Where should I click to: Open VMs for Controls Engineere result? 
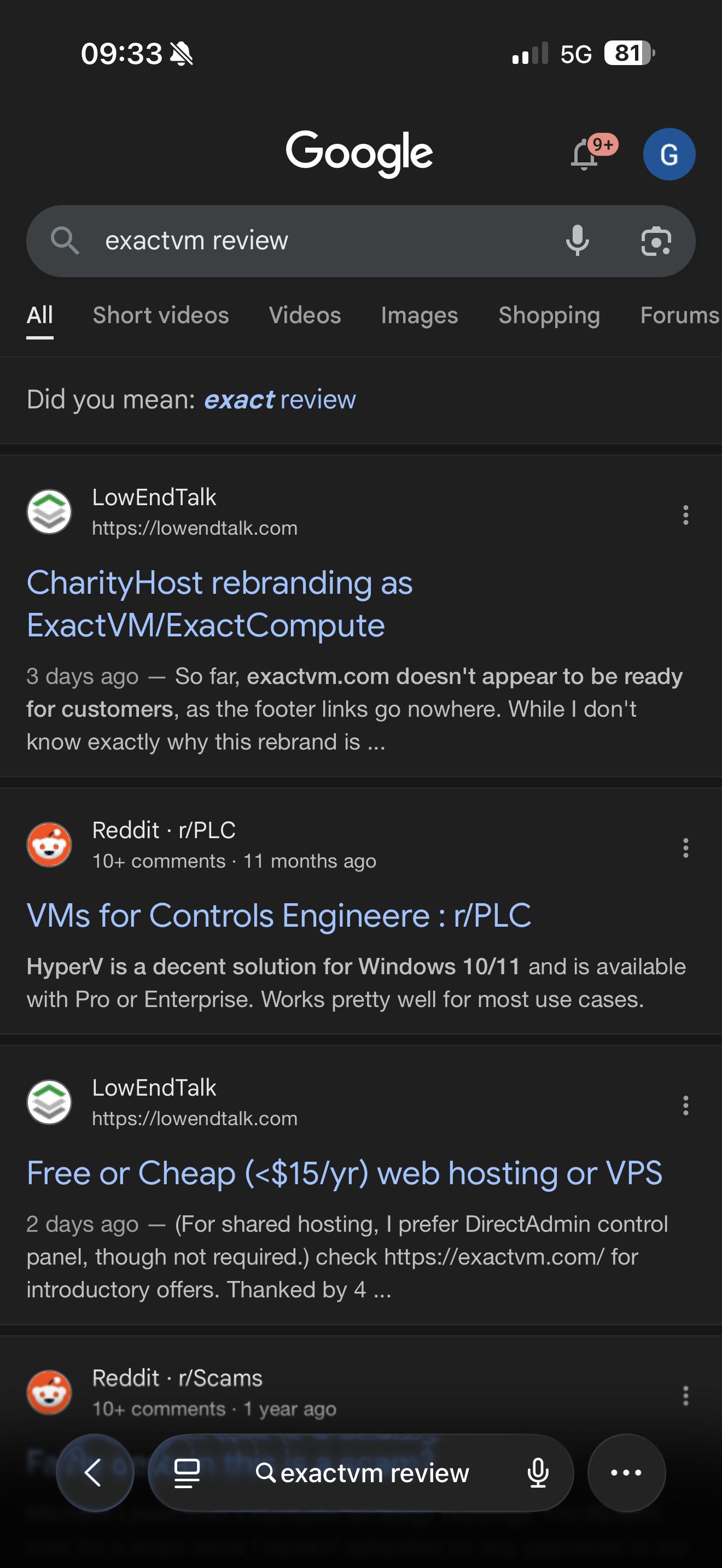279,915
